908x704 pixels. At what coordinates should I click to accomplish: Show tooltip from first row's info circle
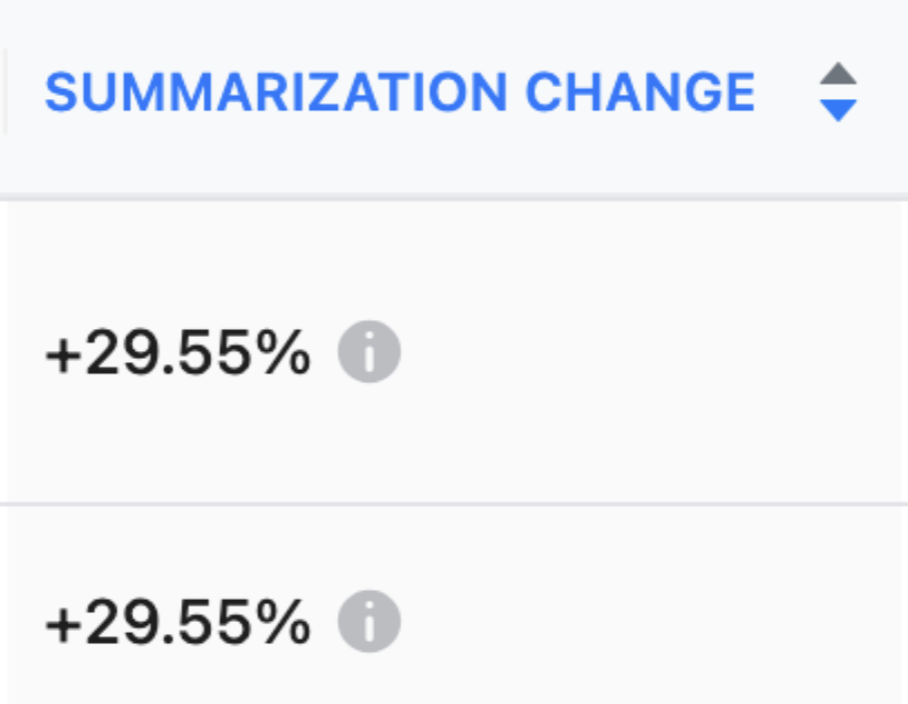click(x=369, y=351)
